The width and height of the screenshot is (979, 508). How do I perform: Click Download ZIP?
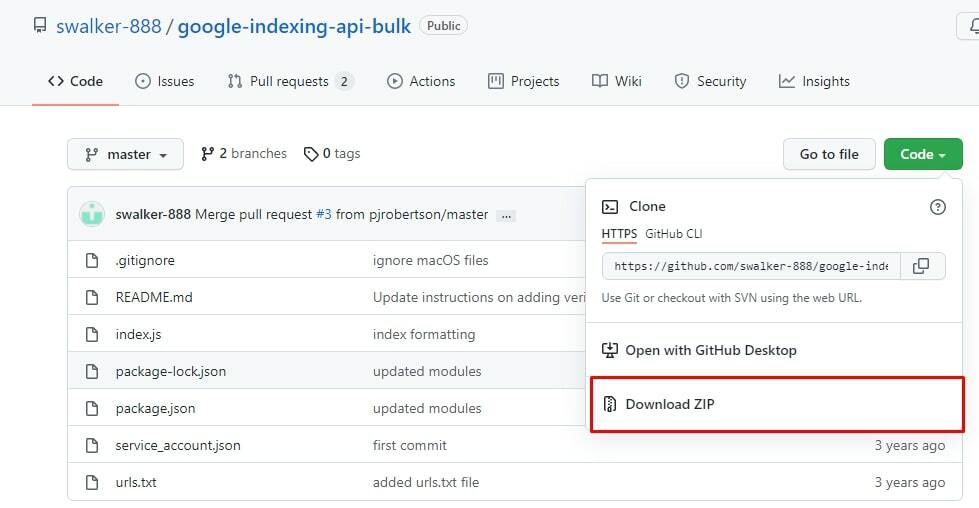pos(777,404)
